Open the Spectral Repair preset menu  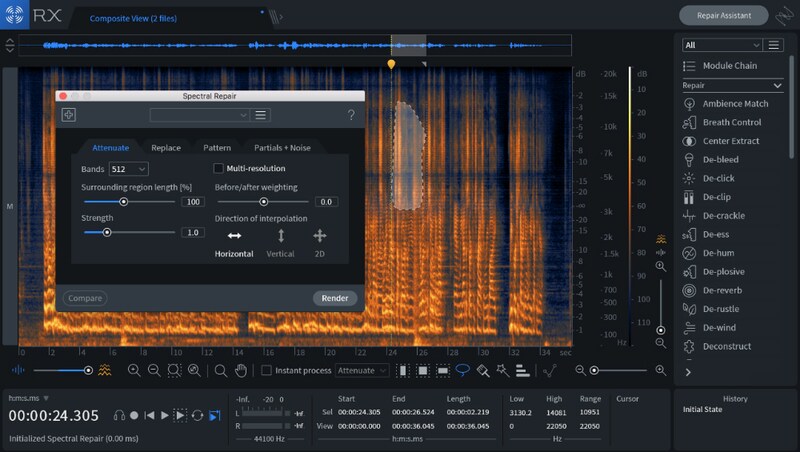261,115
